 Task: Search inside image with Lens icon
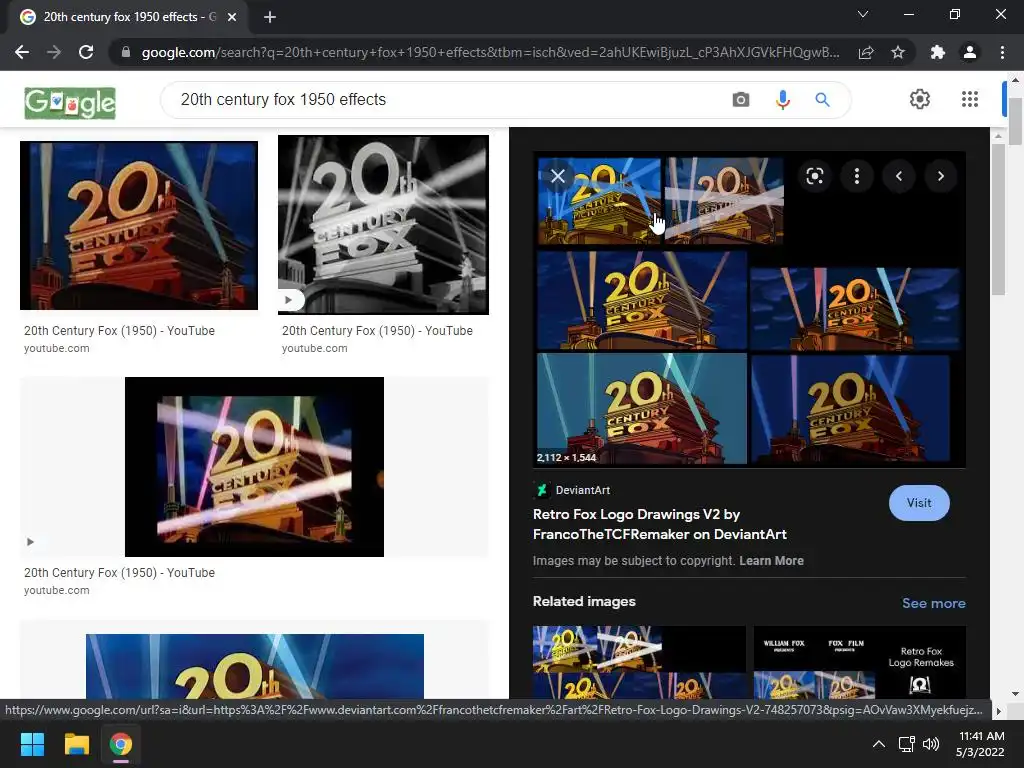coord(814,176)
